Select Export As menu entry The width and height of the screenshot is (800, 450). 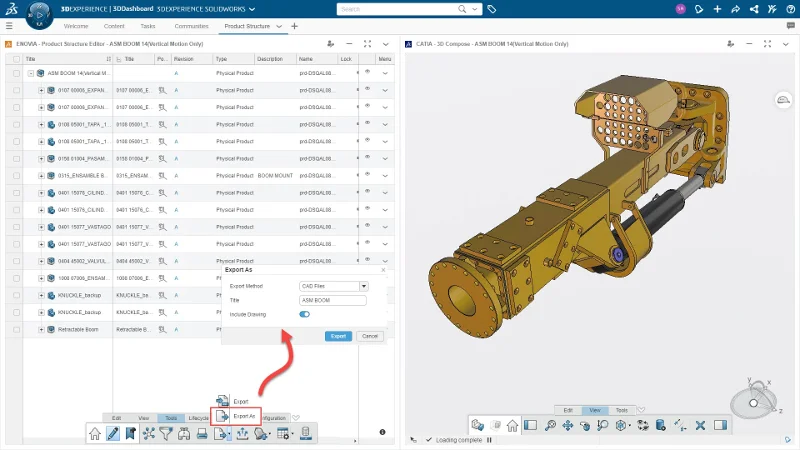tap(245, 415)
